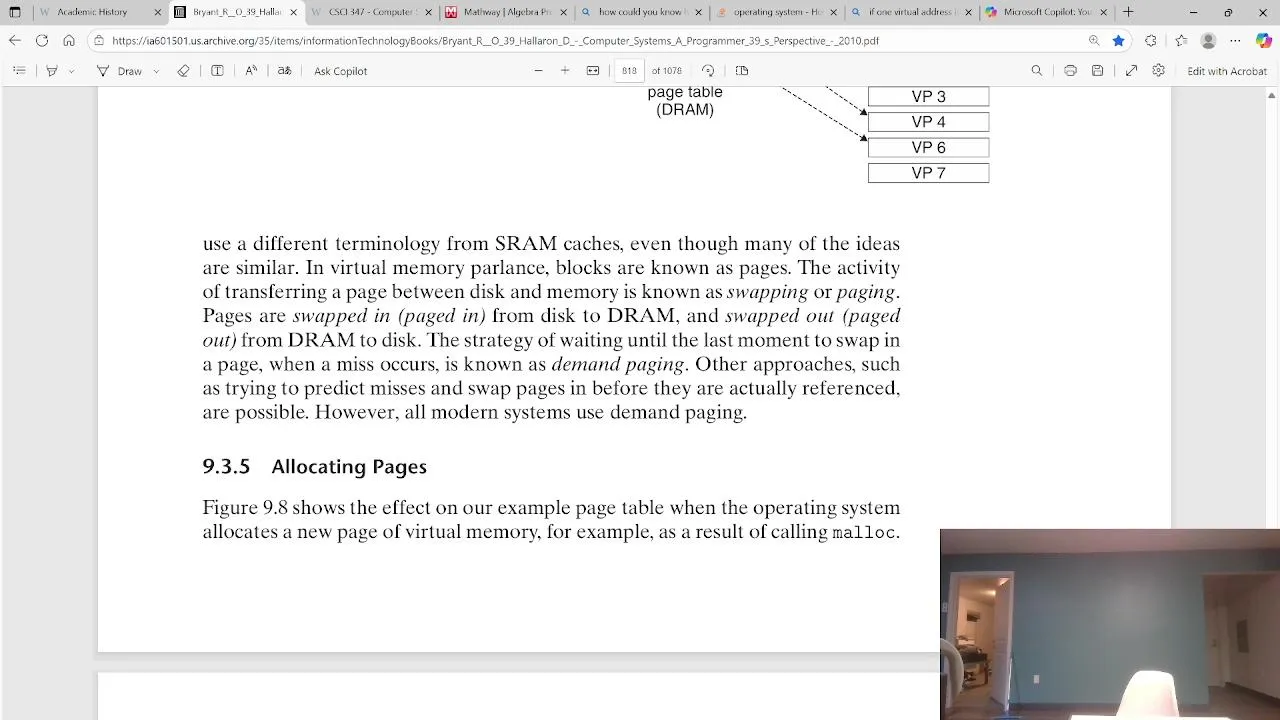Click the zoom magnifier in address bar
1280x720 pixels.
click(x=1095, y=41)
